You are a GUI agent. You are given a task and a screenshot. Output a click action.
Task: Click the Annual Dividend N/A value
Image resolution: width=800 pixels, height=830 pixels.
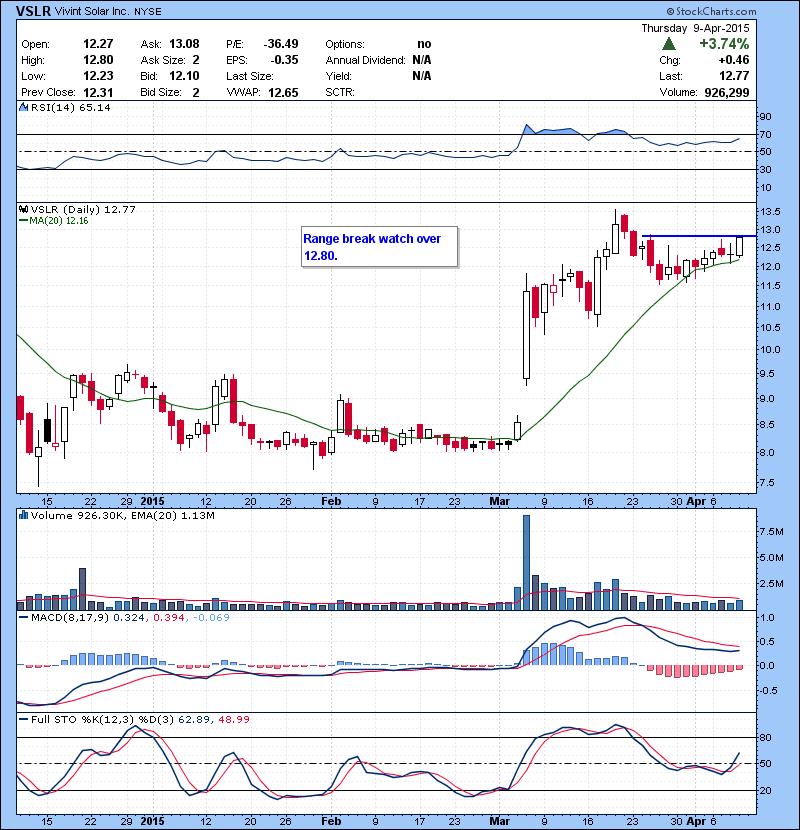(x=421, y=60)
